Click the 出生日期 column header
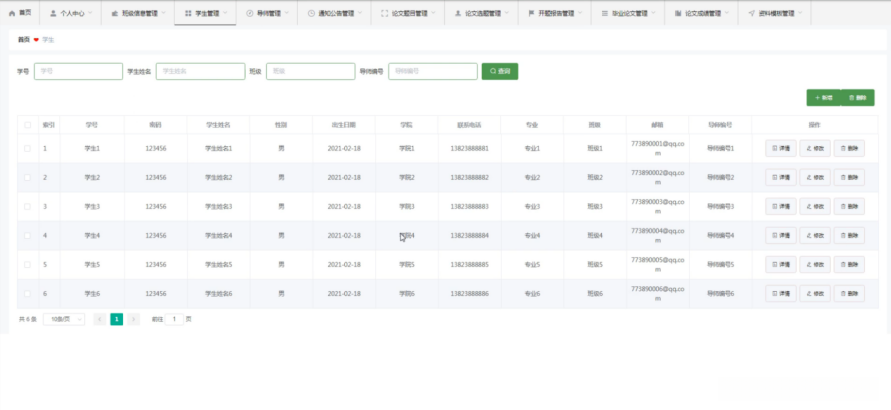The image size is (891, 410). tap(344, 125)
